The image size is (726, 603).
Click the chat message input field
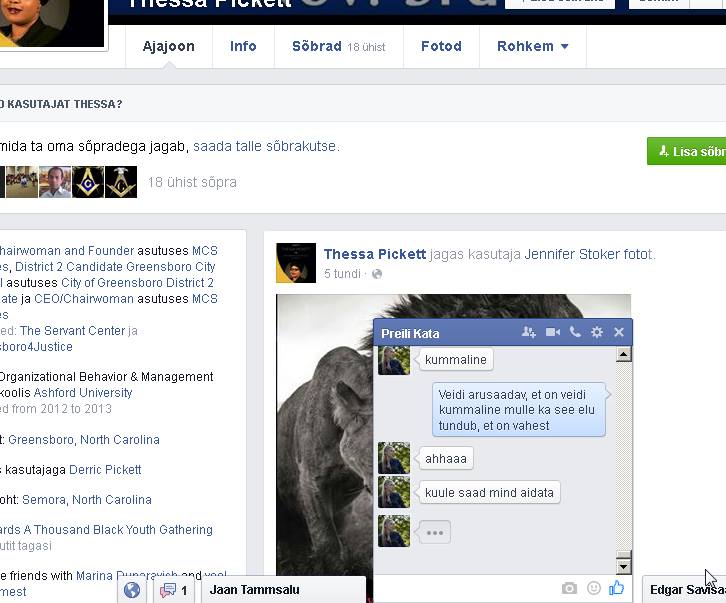pos(465,589)
